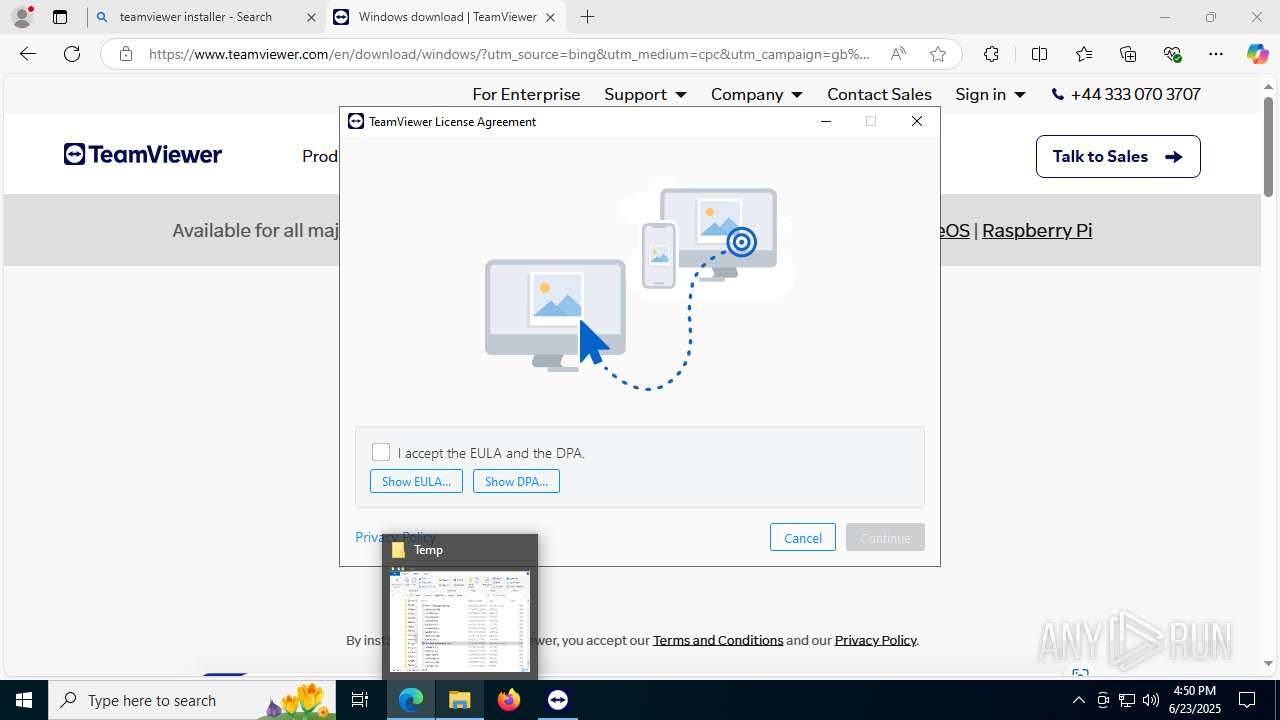This screenshot has width=1280, height=720.
Task: Click the Talk to Sales button
Action: point(1118,156)
